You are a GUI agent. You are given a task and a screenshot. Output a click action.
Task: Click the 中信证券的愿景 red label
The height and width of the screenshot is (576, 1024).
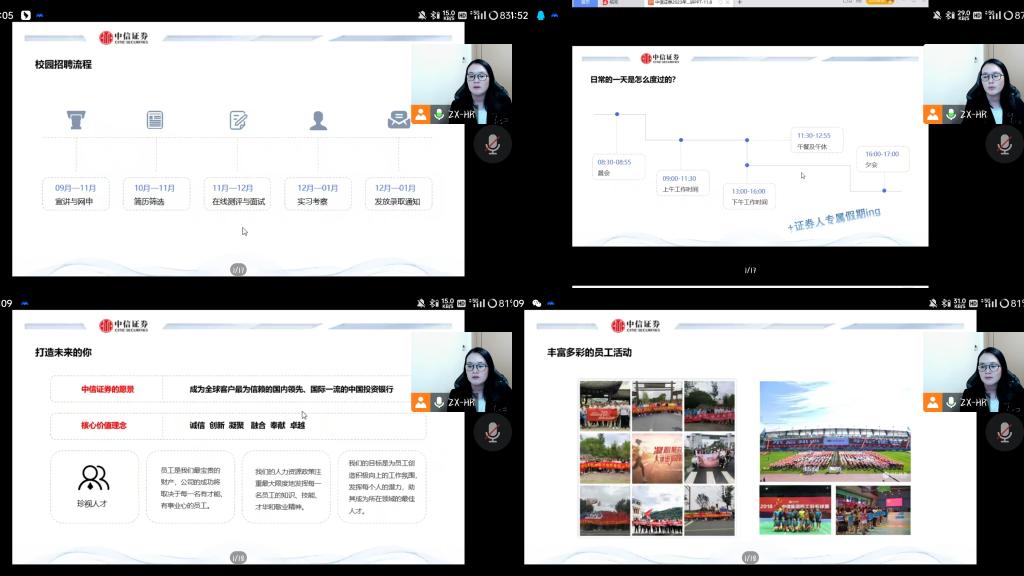coord(107,389)
